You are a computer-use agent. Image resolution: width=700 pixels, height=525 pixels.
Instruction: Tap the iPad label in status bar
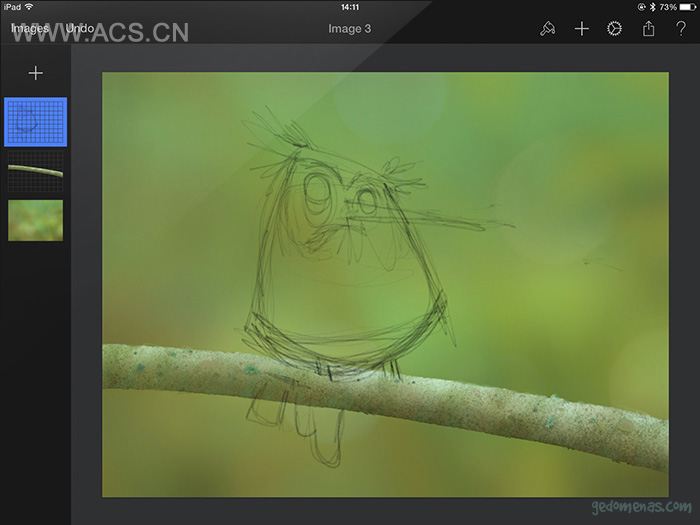pos(11,7)
